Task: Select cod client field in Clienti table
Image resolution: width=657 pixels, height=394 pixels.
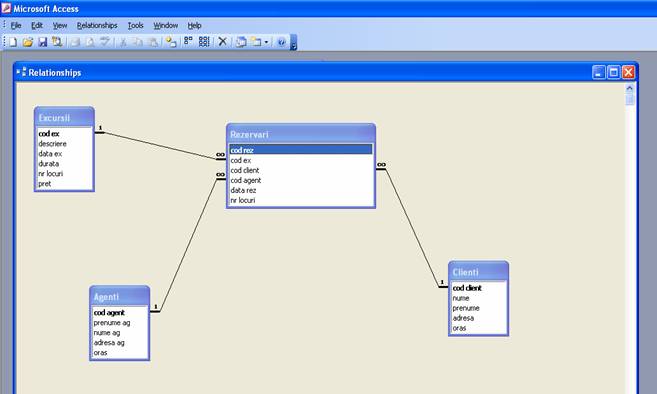Action: click(x=478, y=288)
